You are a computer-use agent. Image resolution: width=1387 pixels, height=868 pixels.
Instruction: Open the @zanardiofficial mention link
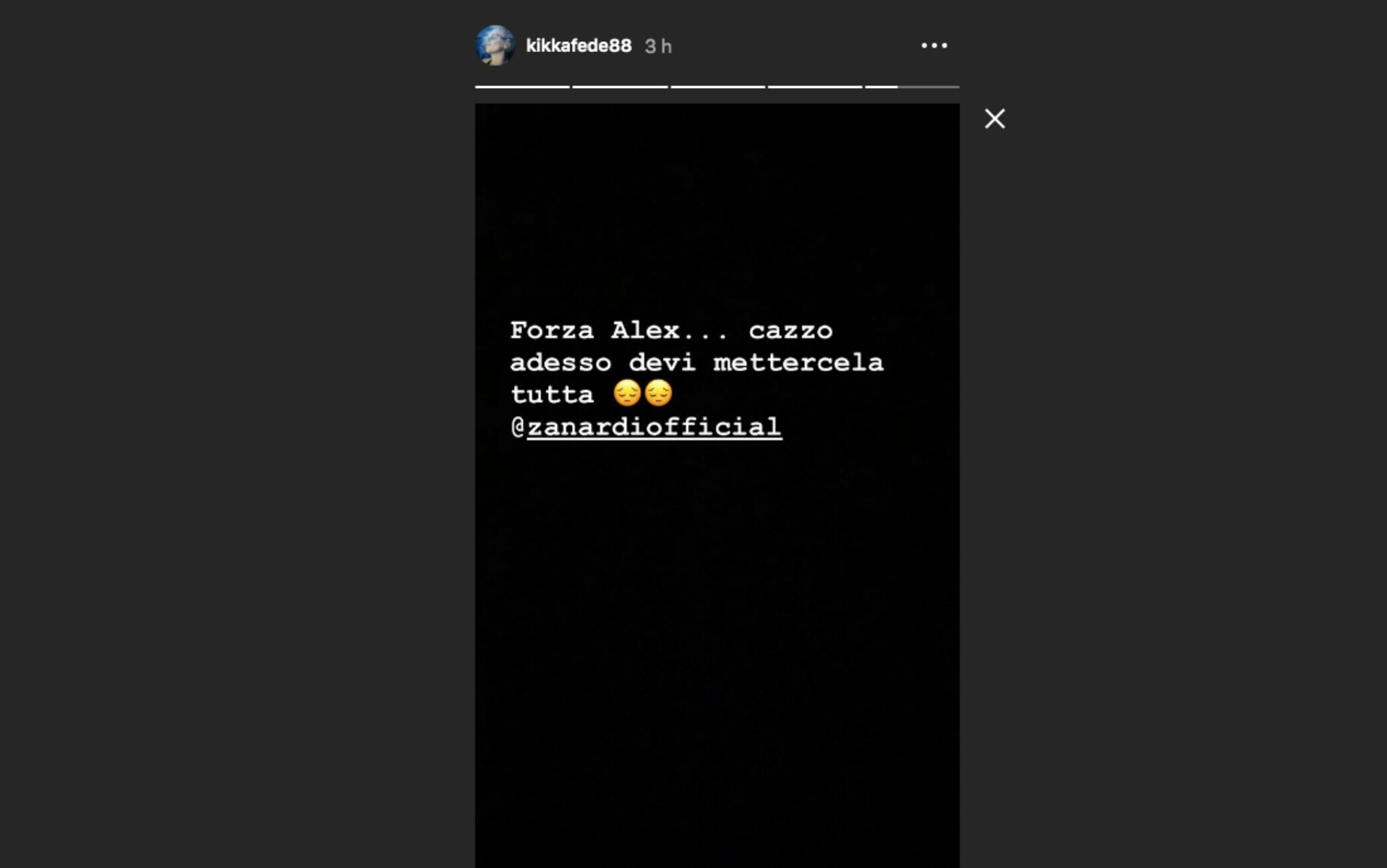(x=654, y=427)
